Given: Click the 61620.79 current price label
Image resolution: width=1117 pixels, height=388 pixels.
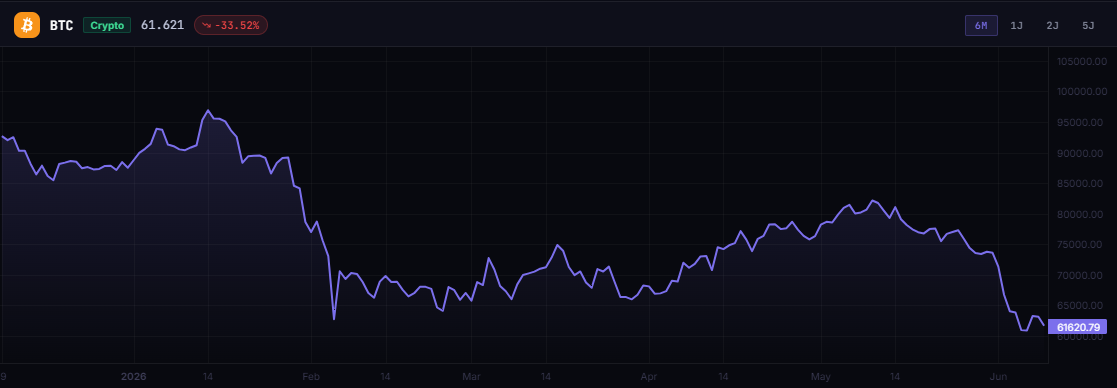Looking at the screenshot, I should pos(1079,327).
